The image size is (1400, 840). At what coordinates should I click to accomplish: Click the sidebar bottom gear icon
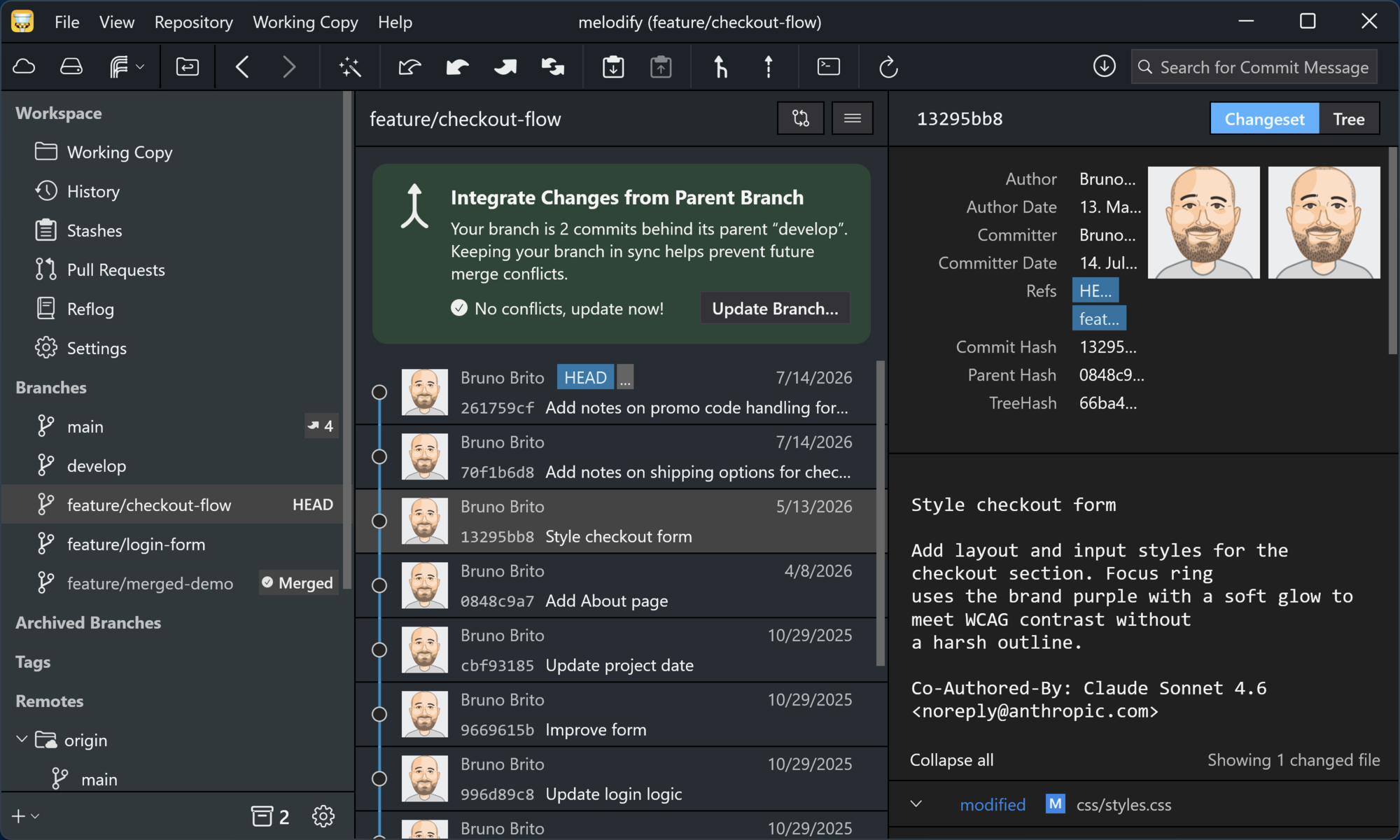(323, 816)
